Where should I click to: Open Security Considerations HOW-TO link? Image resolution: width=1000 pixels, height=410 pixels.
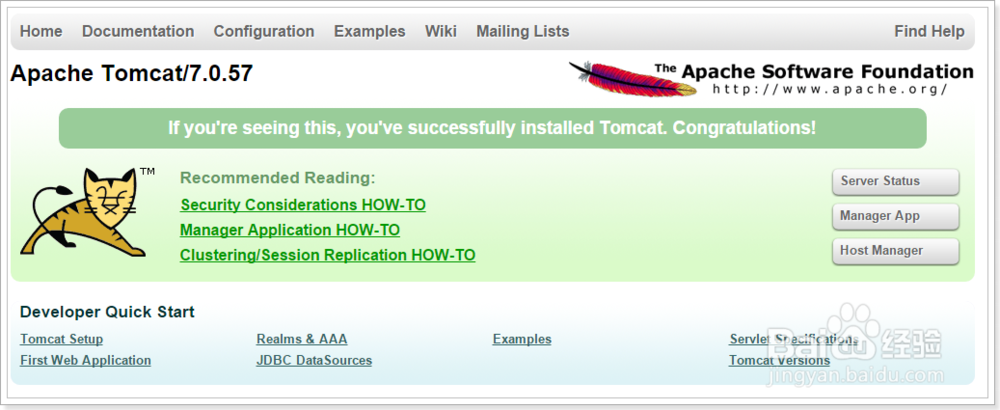(x=303, y=205)
